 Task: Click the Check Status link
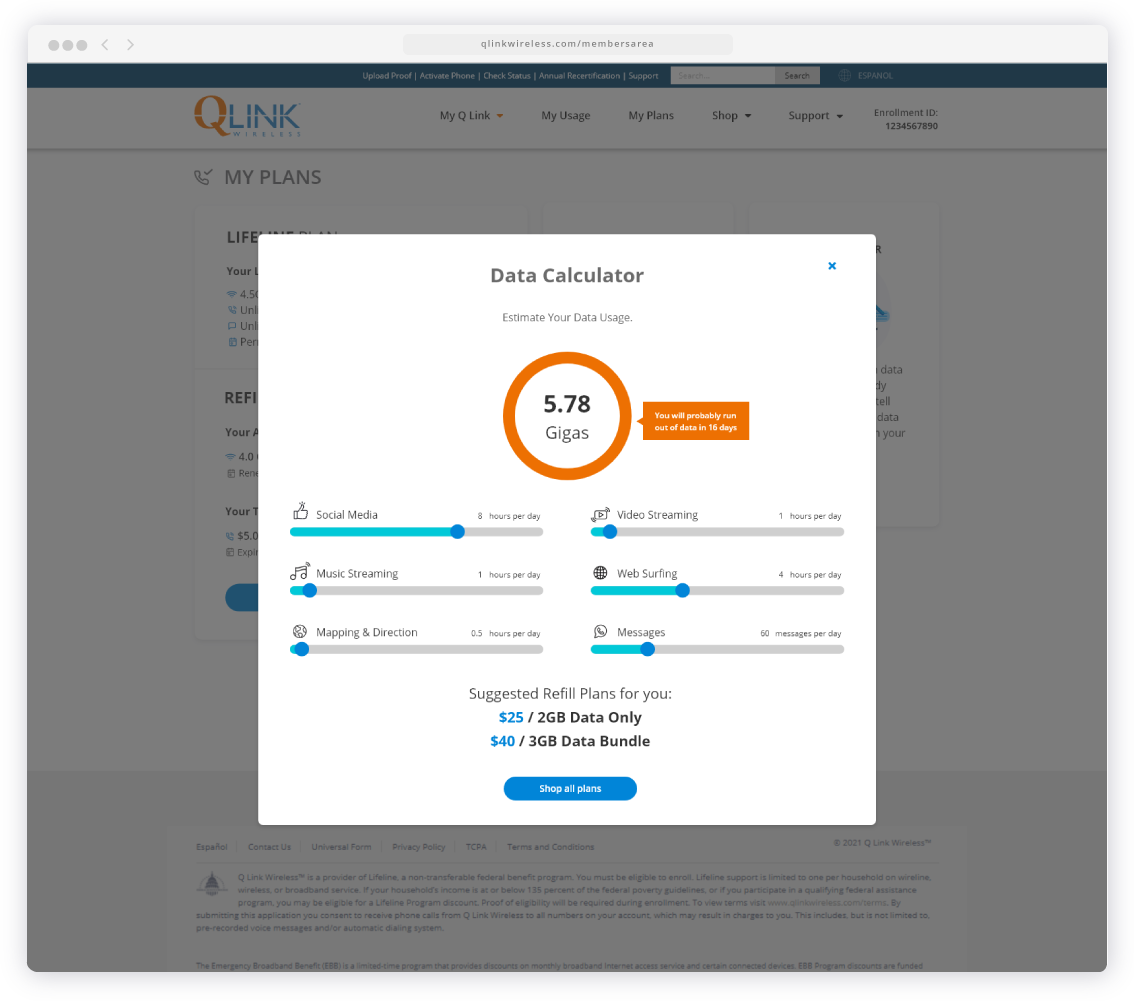point(507,75)
